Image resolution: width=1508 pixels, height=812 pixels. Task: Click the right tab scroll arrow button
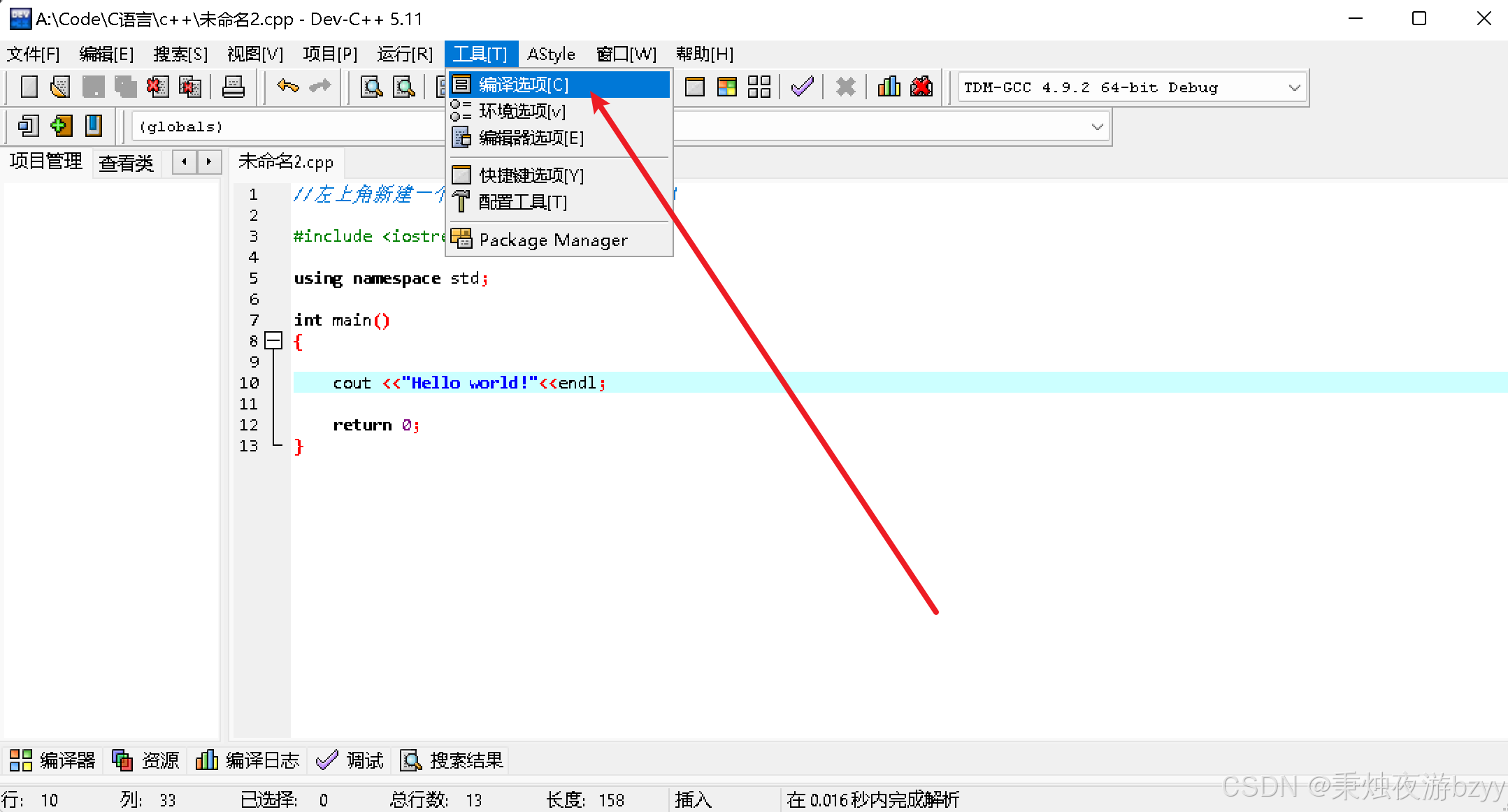[208, 162]
